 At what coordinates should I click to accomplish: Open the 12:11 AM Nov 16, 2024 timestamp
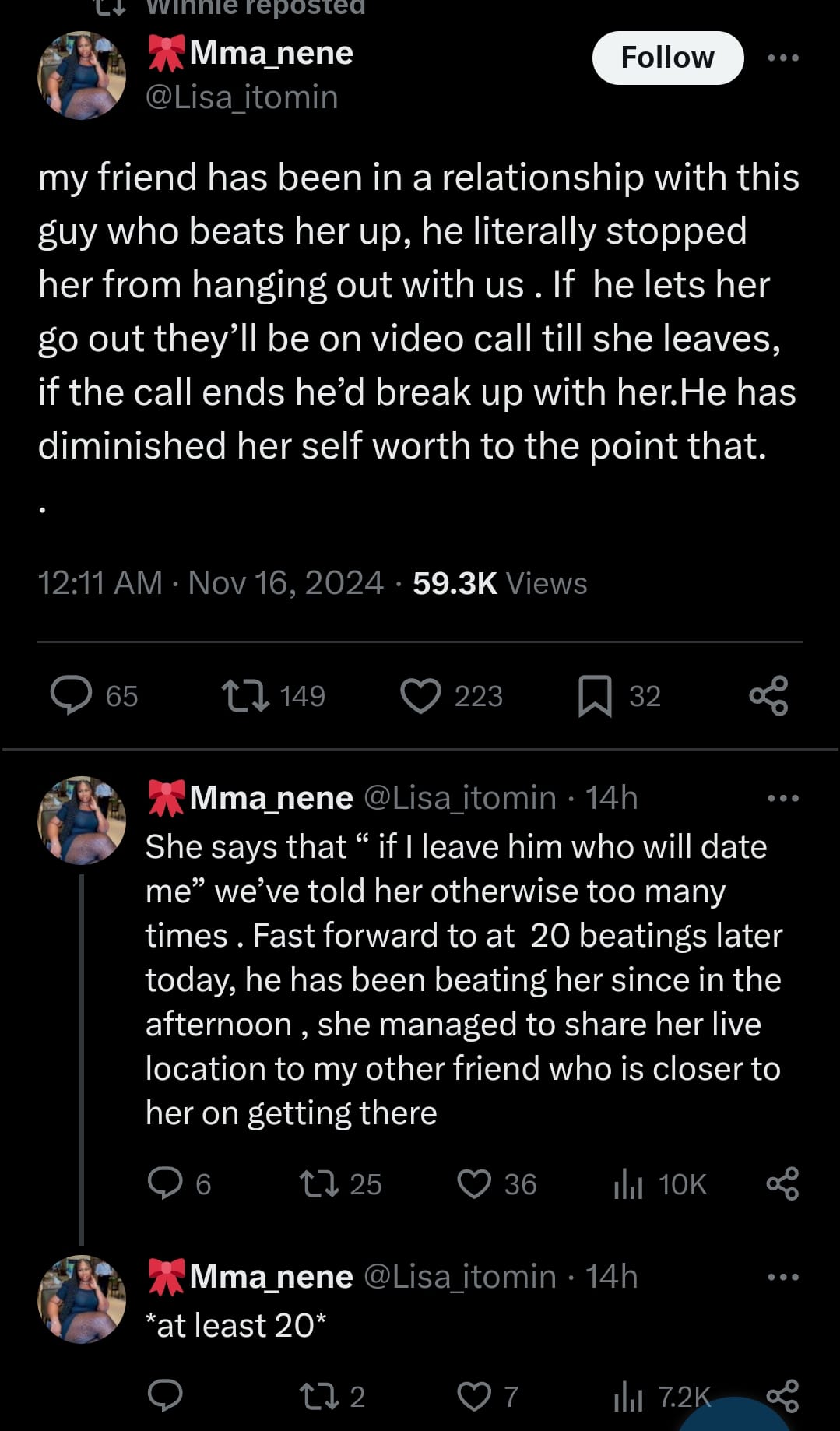tap(210, 583)
